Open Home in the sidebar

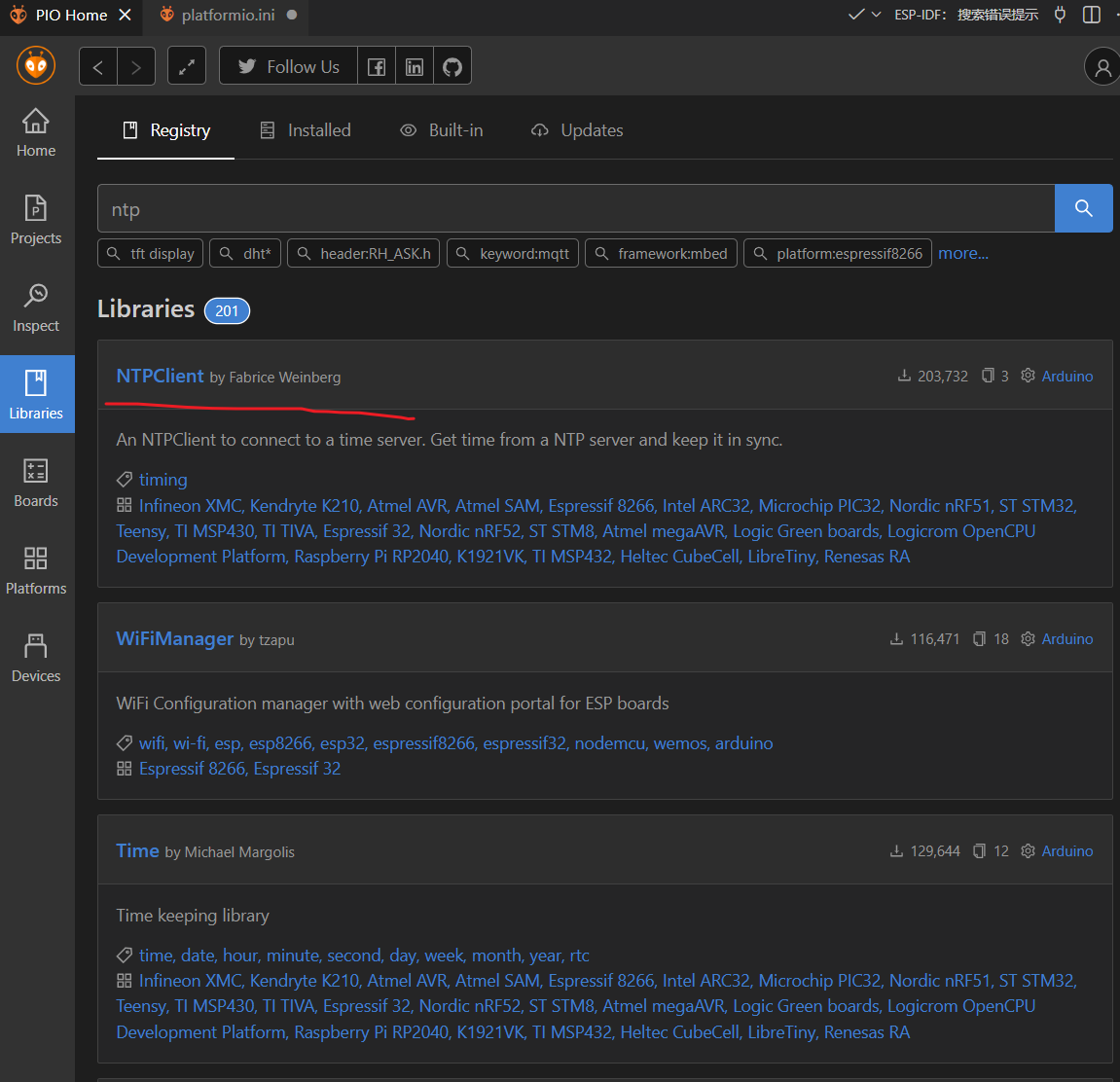click(x=36, y=133)
